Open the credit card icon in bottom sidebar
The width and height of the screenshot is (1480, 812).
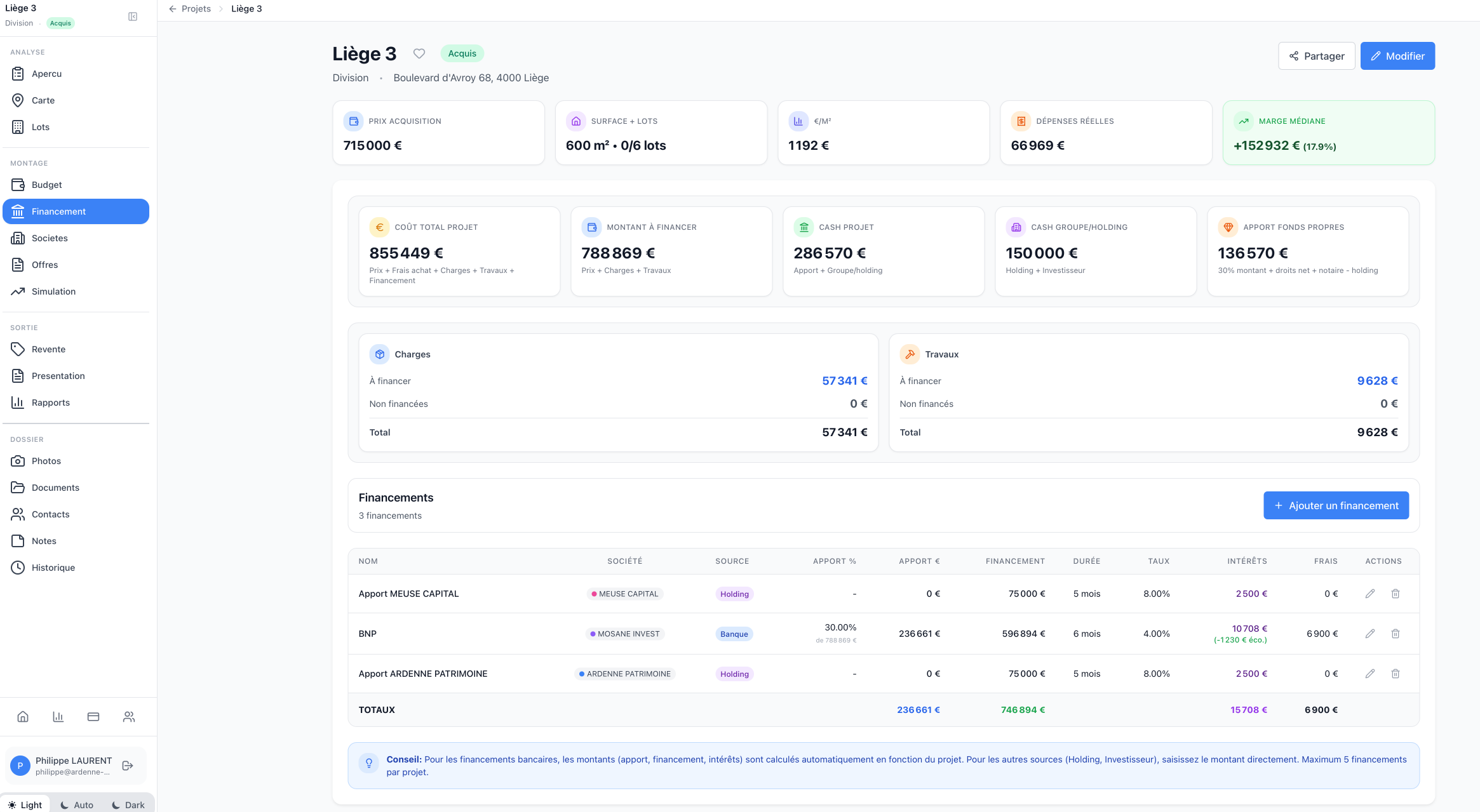point(93,717)
